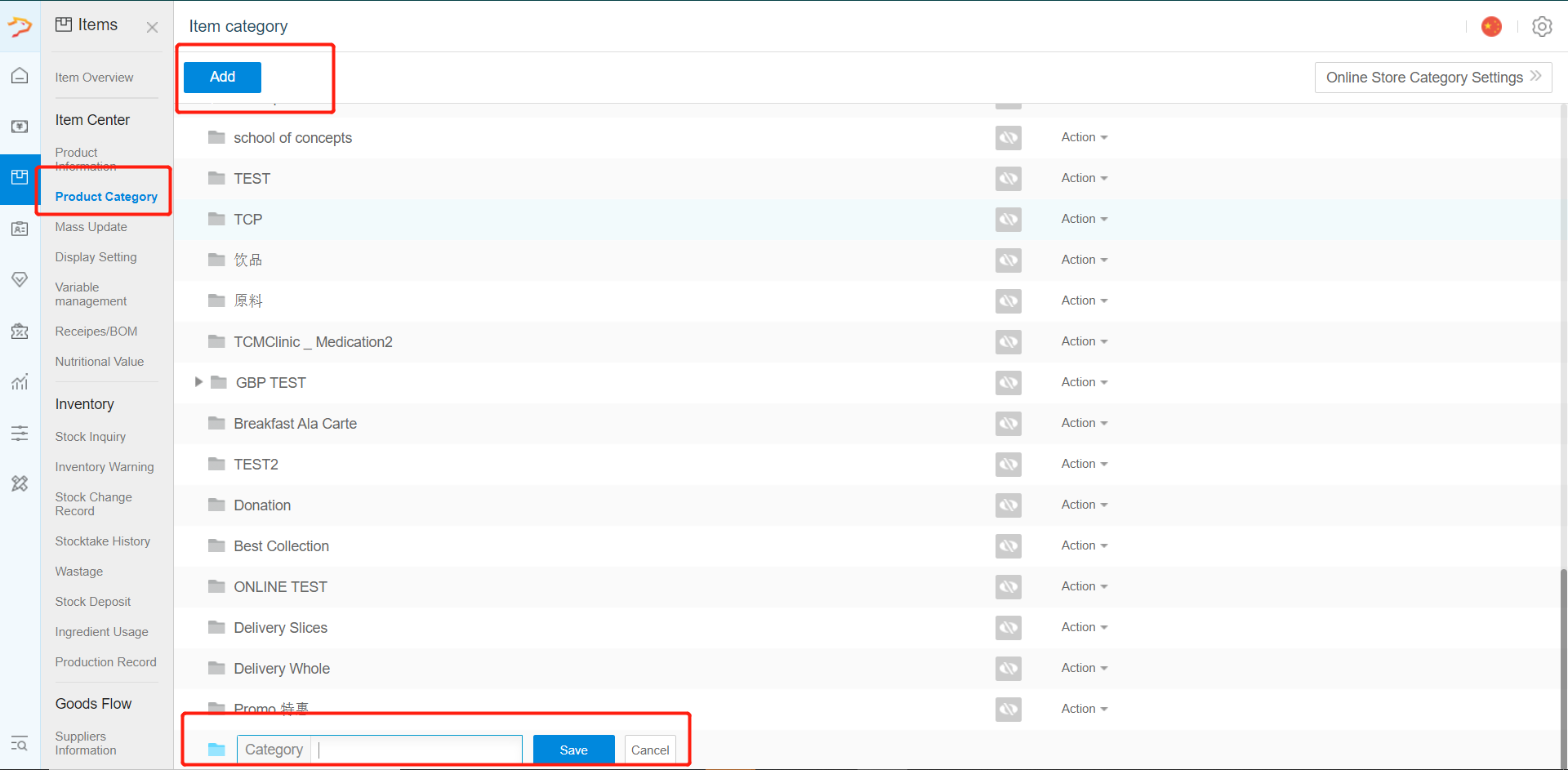Click the app logo icon

[20, 26]
